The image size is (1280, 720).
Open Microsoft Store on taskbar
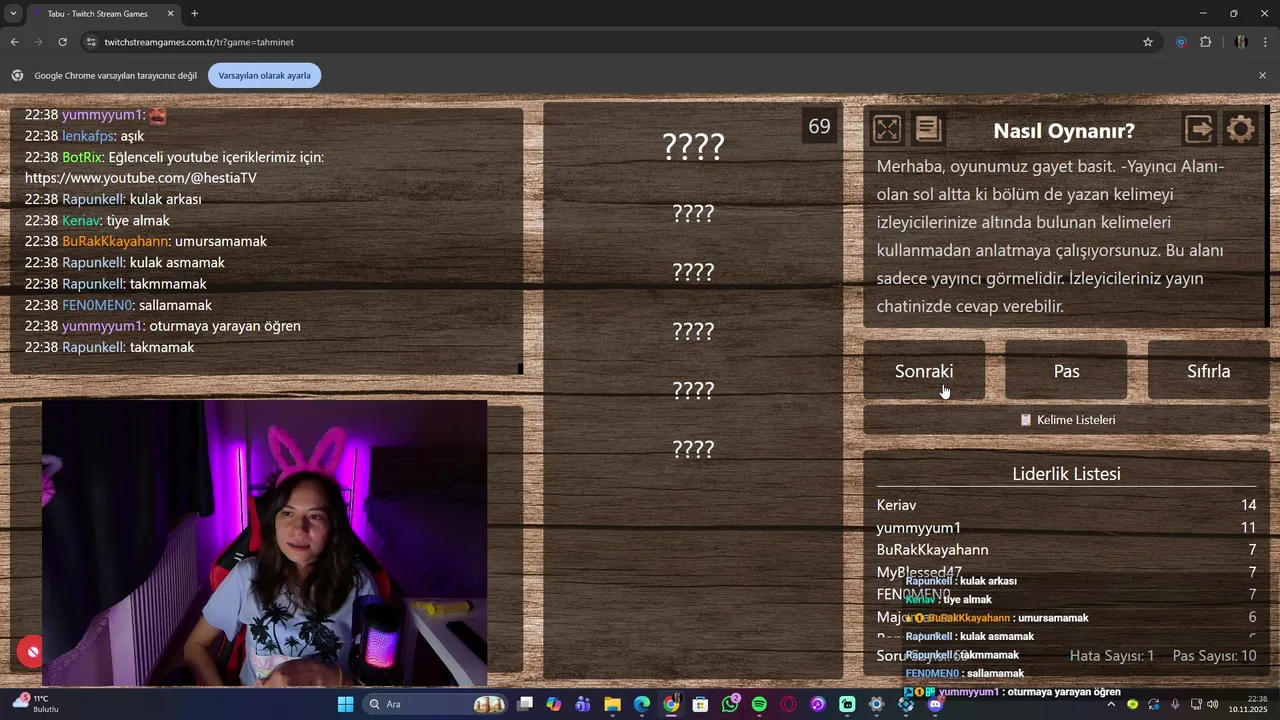click(700, 704)
